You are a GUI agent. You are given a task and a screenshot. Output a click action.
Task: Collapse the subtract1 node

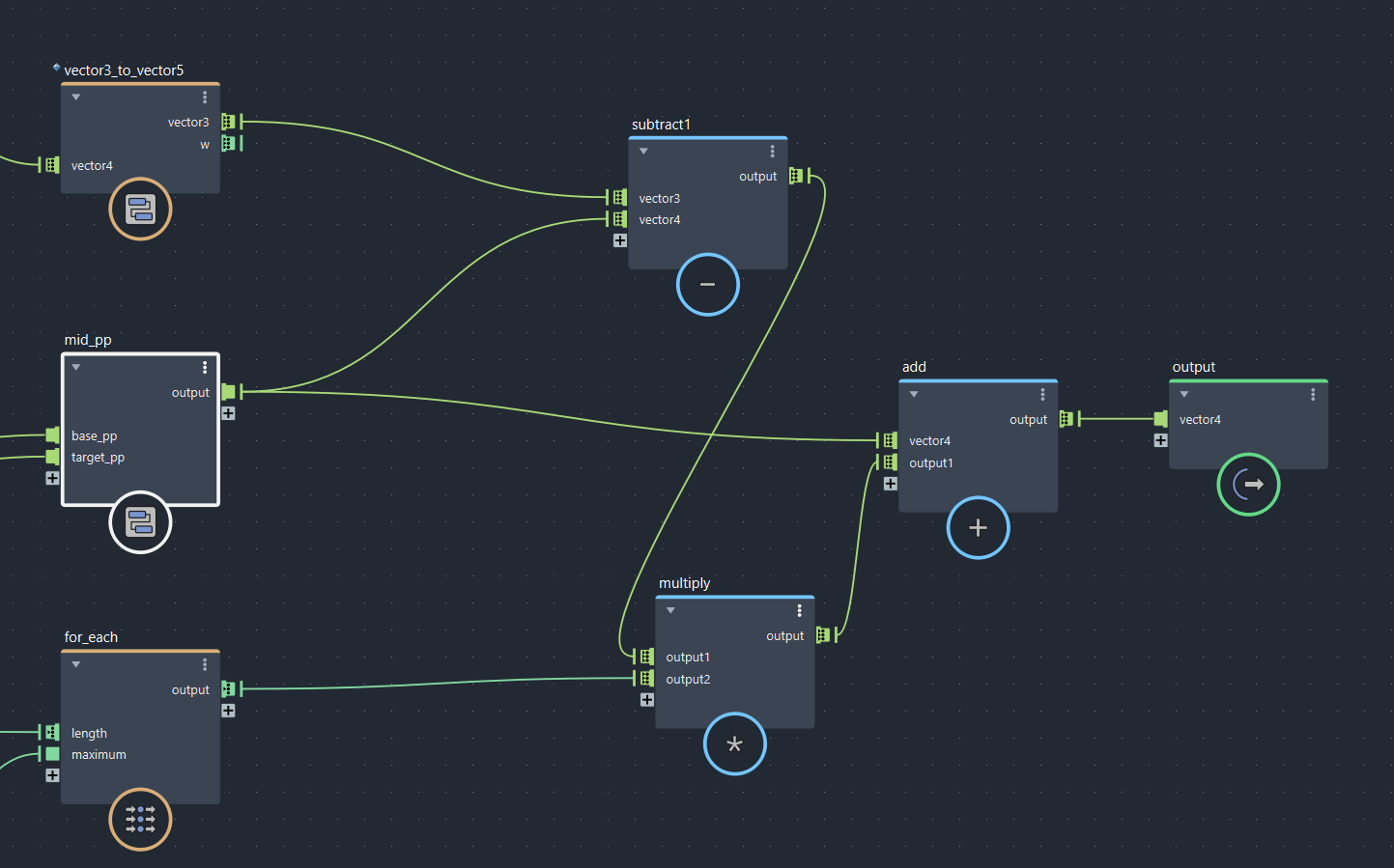coord(643,152)
